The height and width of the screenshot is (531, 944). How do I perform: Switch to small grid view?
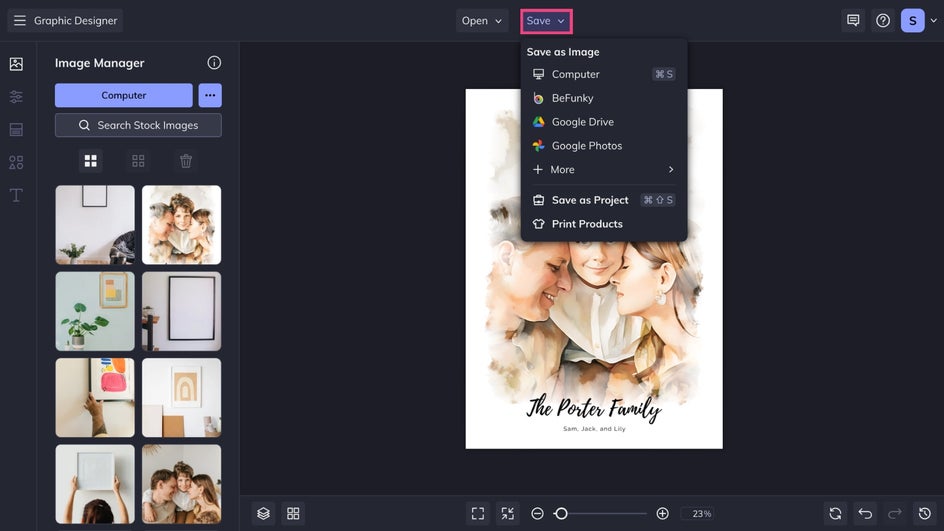[138, 161]
